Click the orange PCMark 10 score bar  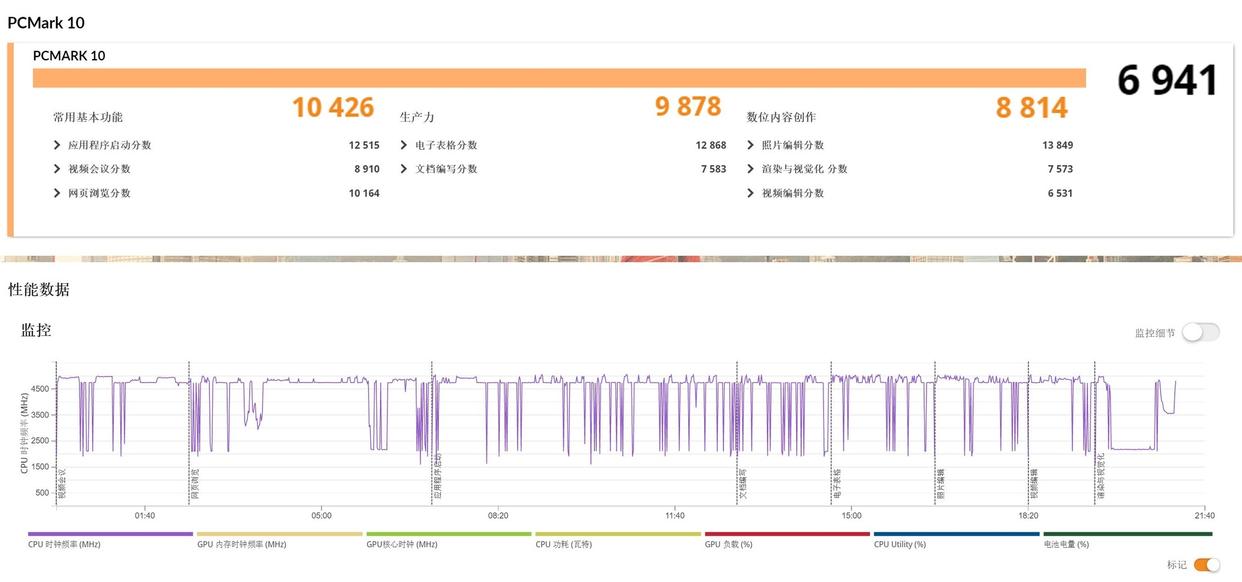point(559,78)
